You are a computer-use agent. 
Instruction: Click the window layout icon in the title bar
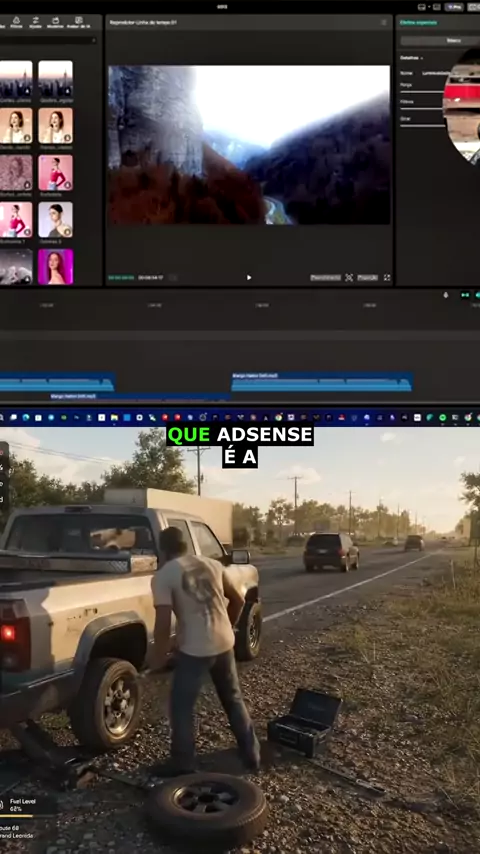pyautogui.click(x=421, y=7)
